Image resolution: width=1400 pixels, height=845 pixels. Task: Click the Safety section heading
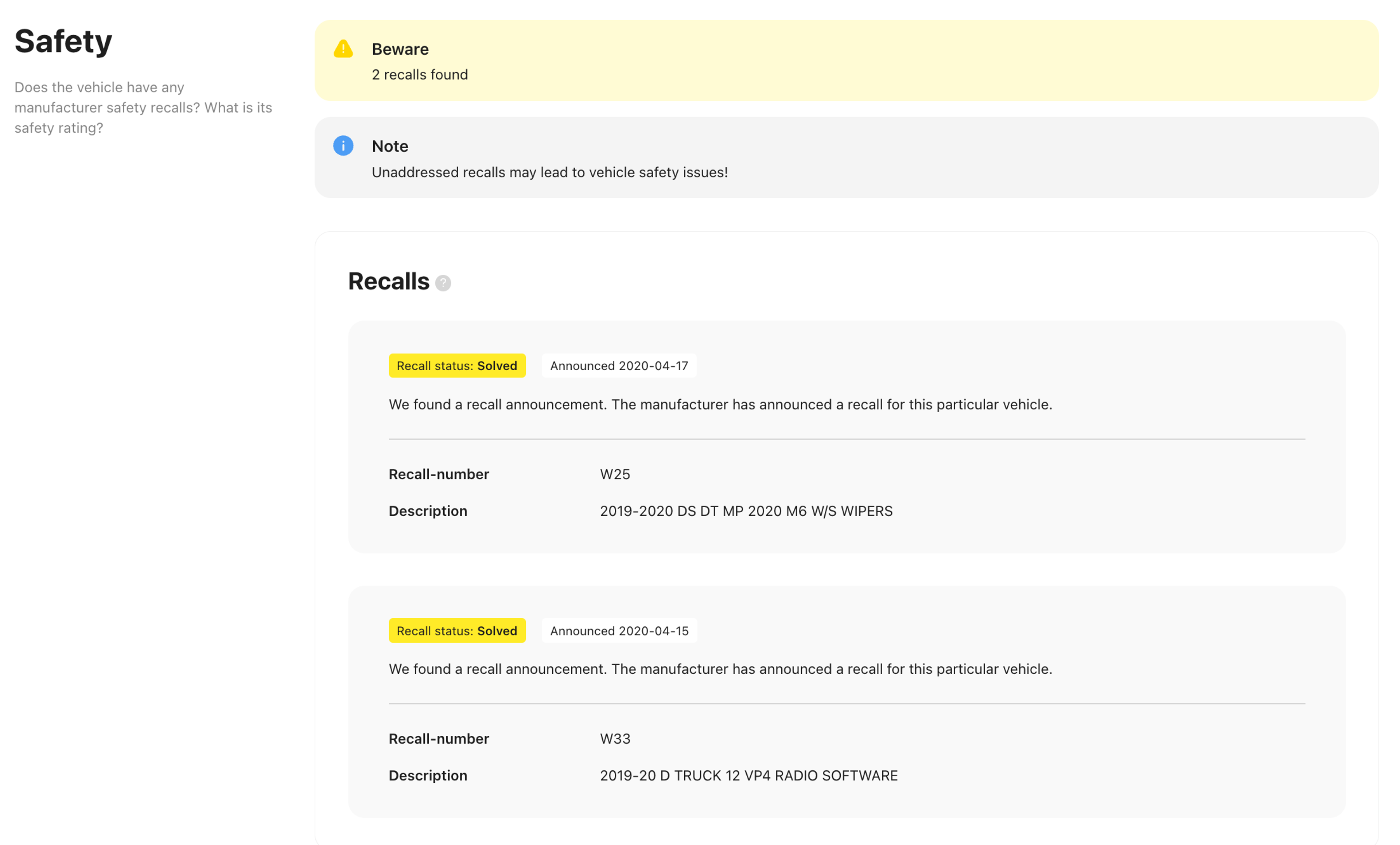tap(64, 42)
